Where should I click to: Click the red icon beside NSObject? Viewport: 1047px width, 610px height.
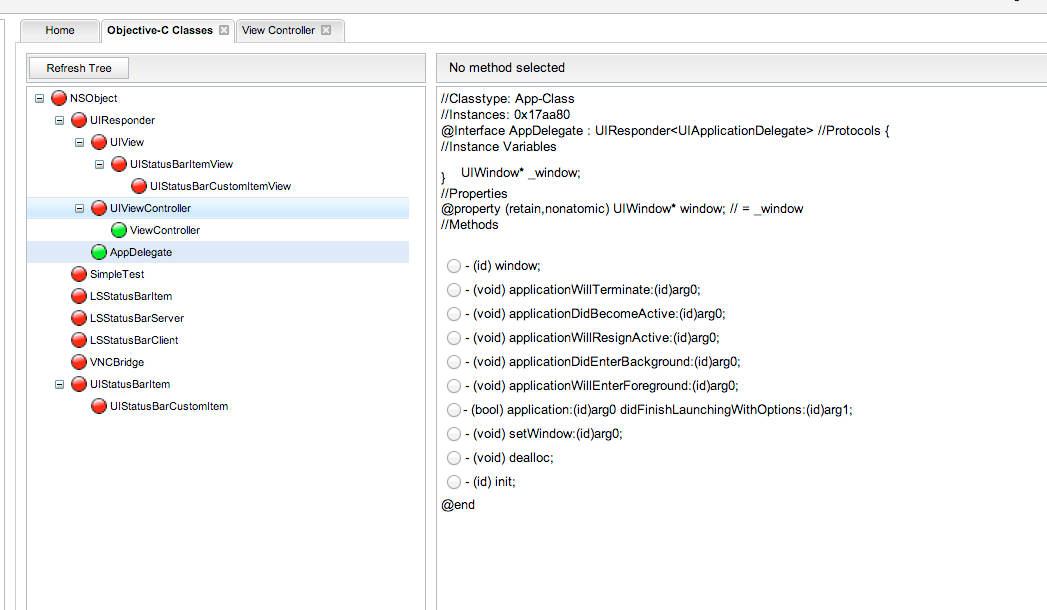click(x=59, y=98)
